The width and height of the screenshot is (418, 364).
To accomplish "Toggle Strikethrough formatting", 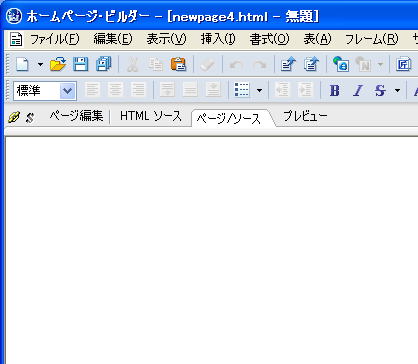I will (380, 90).
